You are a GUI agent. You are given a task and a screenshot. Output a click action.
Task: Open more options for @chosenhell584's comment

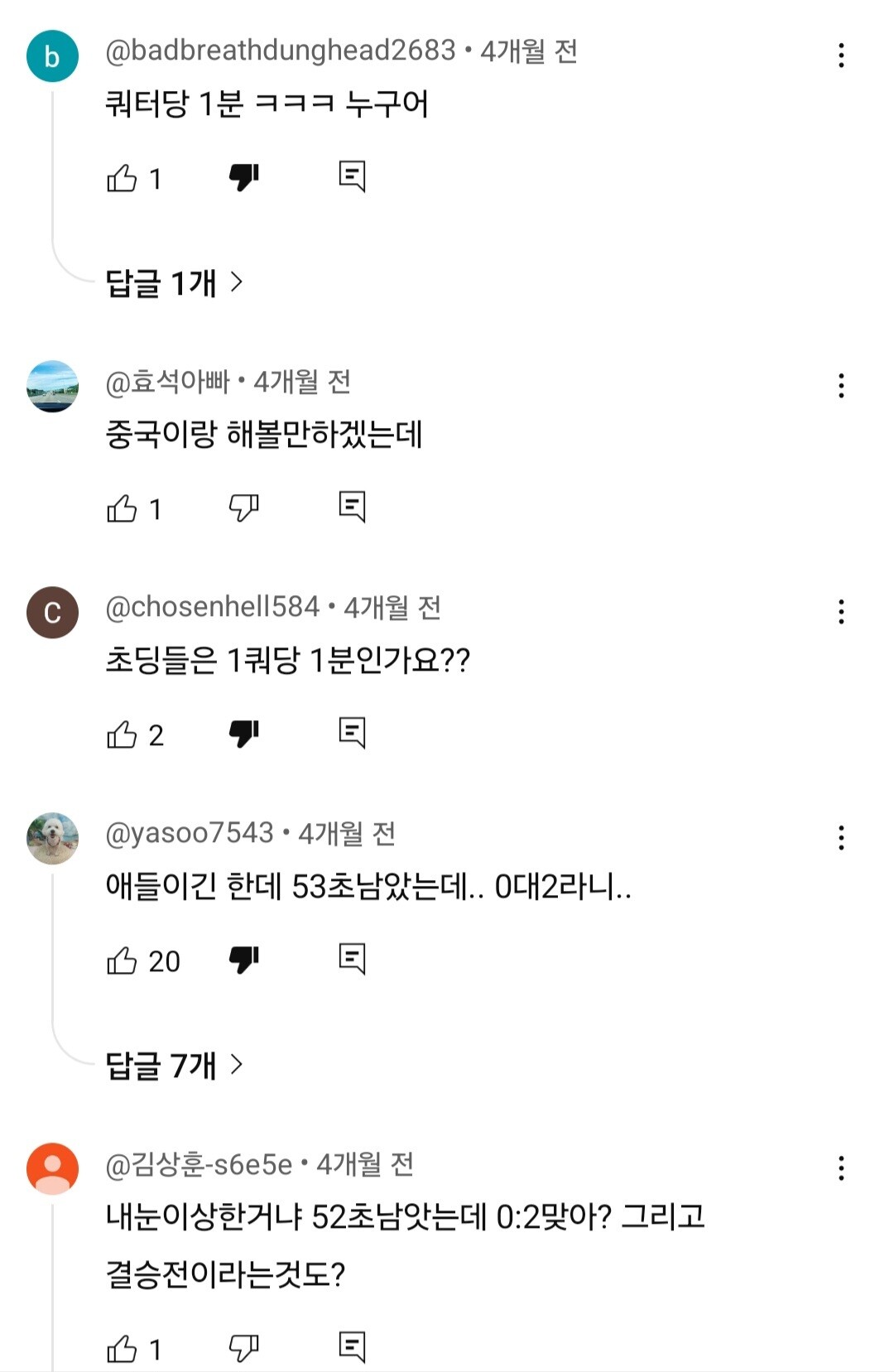click(x=841, y=612)
